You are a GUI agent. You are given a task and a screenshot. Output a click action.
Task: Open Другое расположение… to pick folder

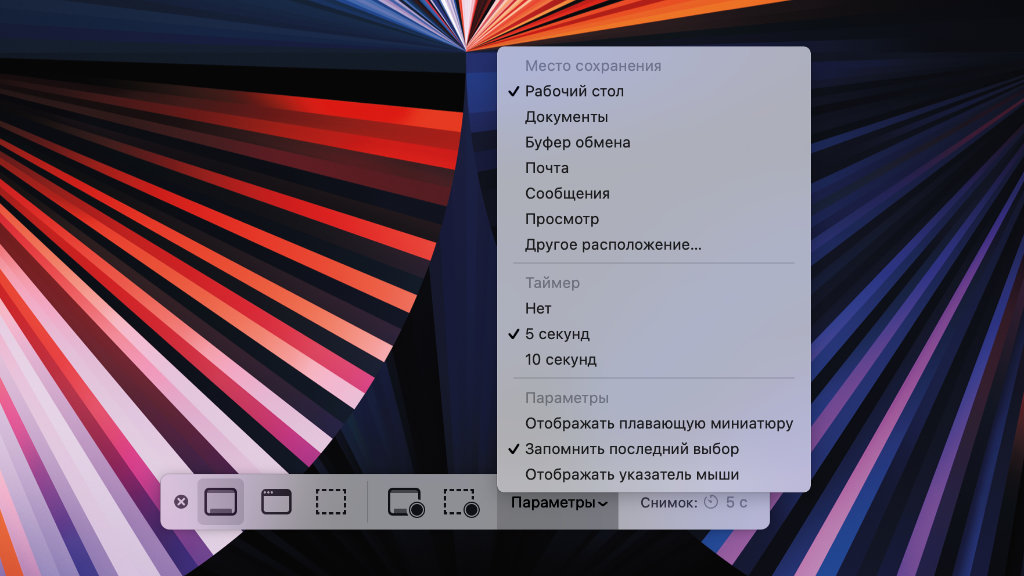[x=613, y=245]
